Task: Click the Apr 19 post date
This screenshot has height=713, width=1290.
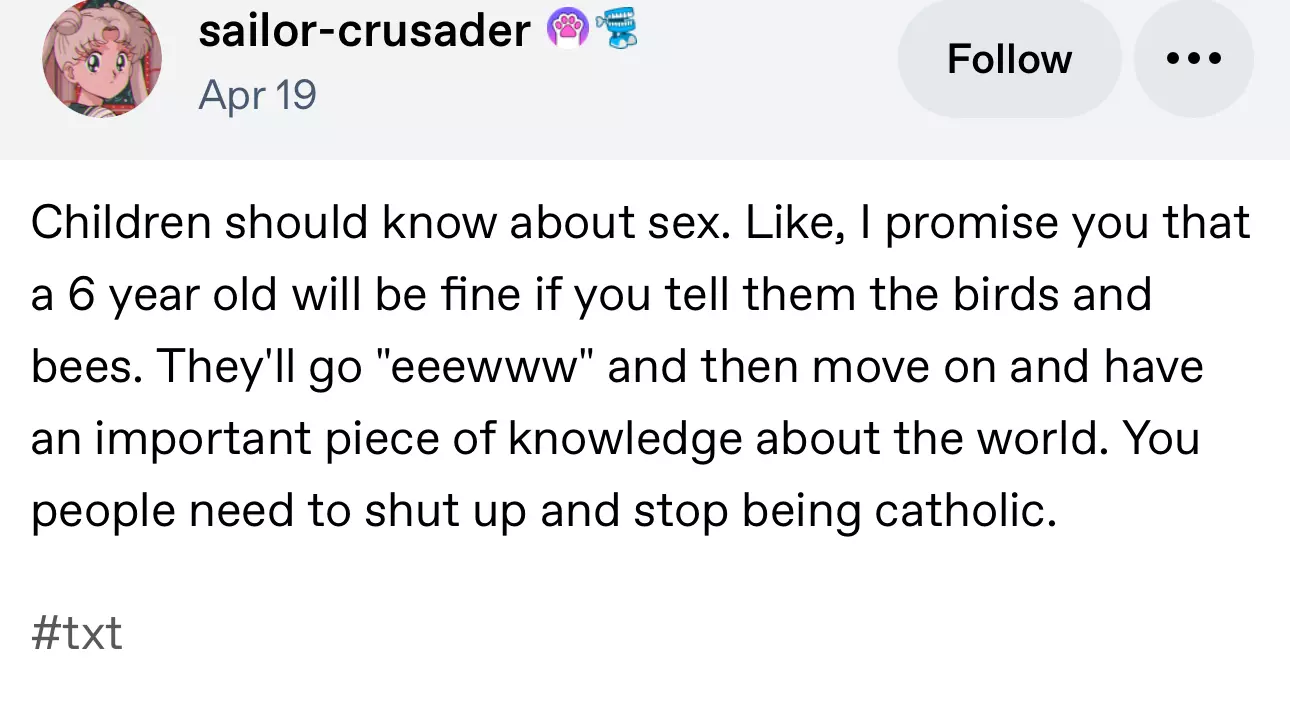Action: tap(257, 95)
